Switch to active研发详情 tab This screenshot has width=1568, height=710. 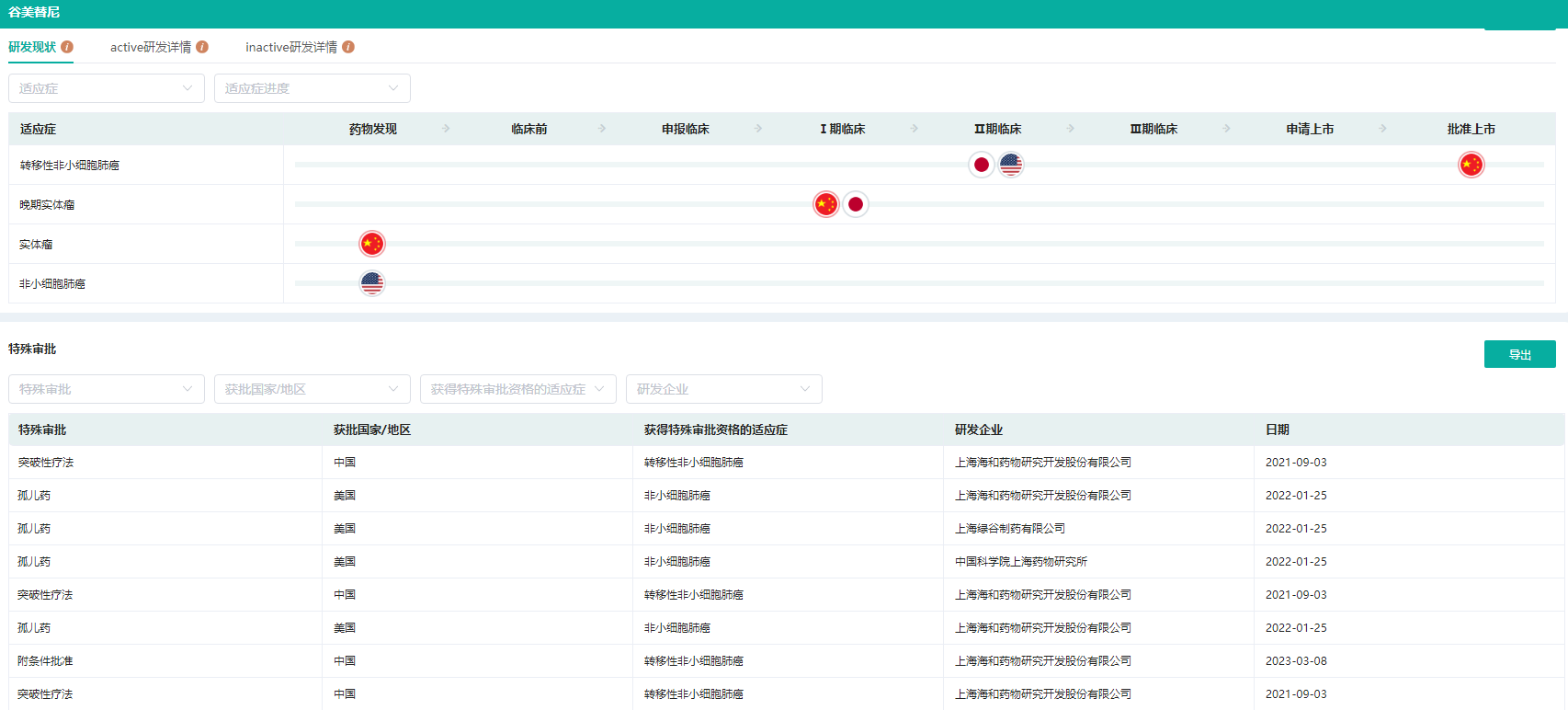151,47
